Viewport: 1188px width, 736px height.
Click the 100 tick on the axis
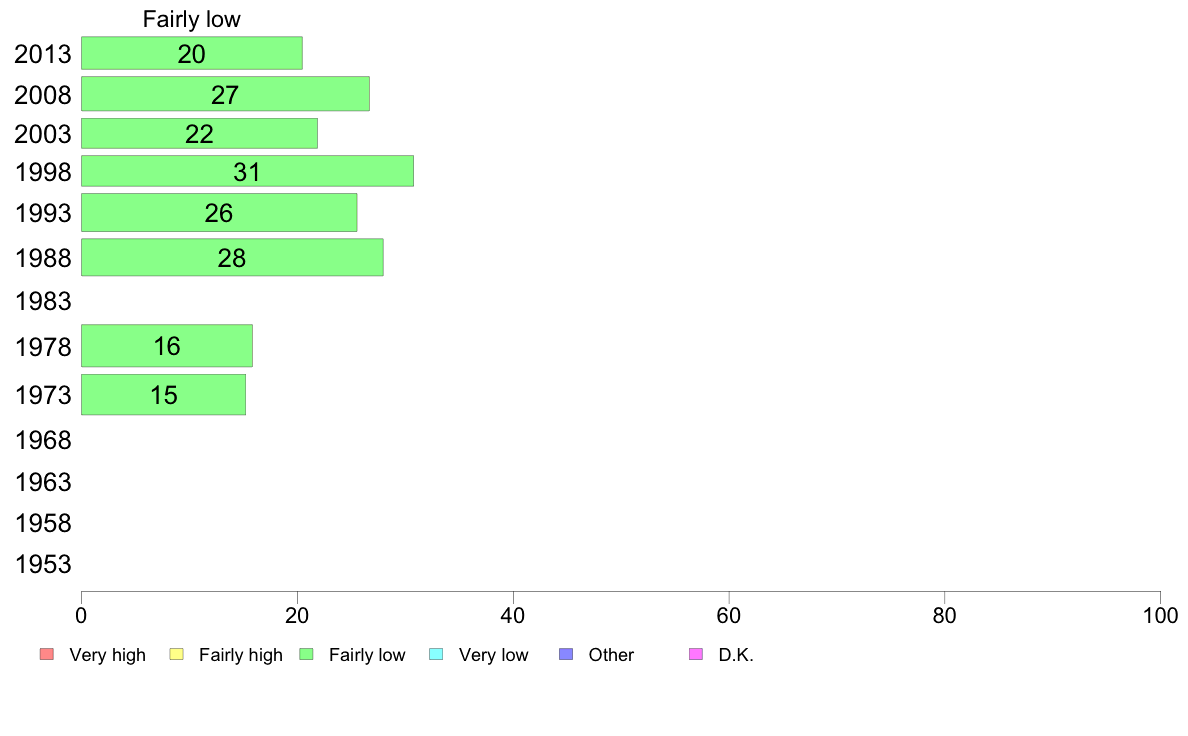1160,615
